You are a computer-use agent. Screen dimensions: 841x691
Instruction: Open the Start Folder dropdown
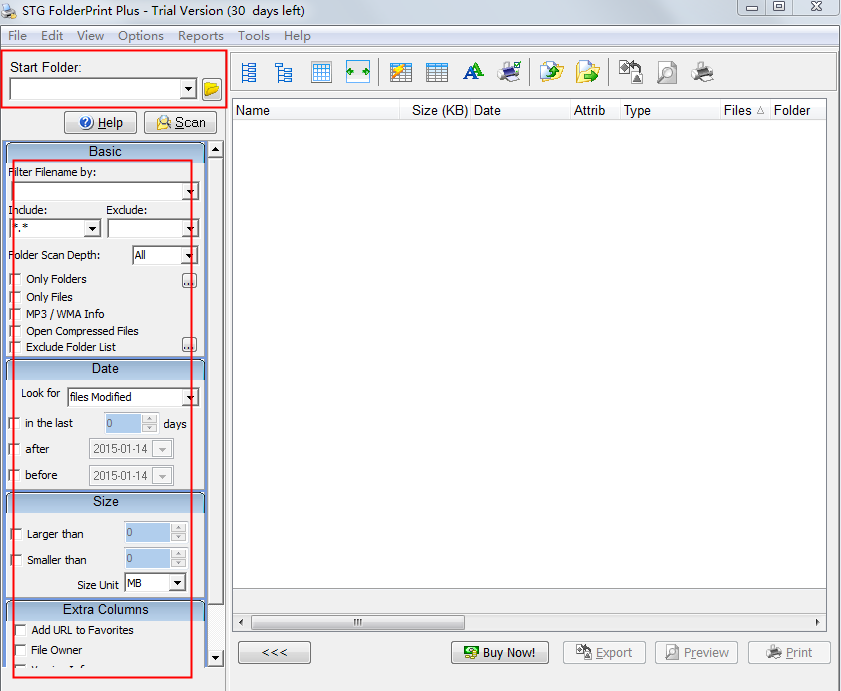pos(188,89)
